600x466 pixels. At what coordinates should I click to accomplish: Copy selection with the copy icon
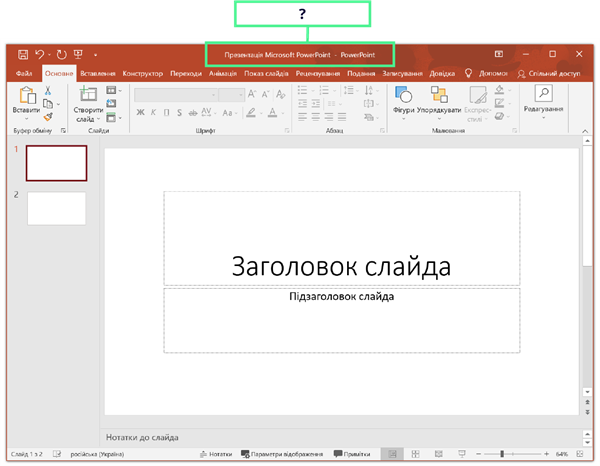point(48,104)
